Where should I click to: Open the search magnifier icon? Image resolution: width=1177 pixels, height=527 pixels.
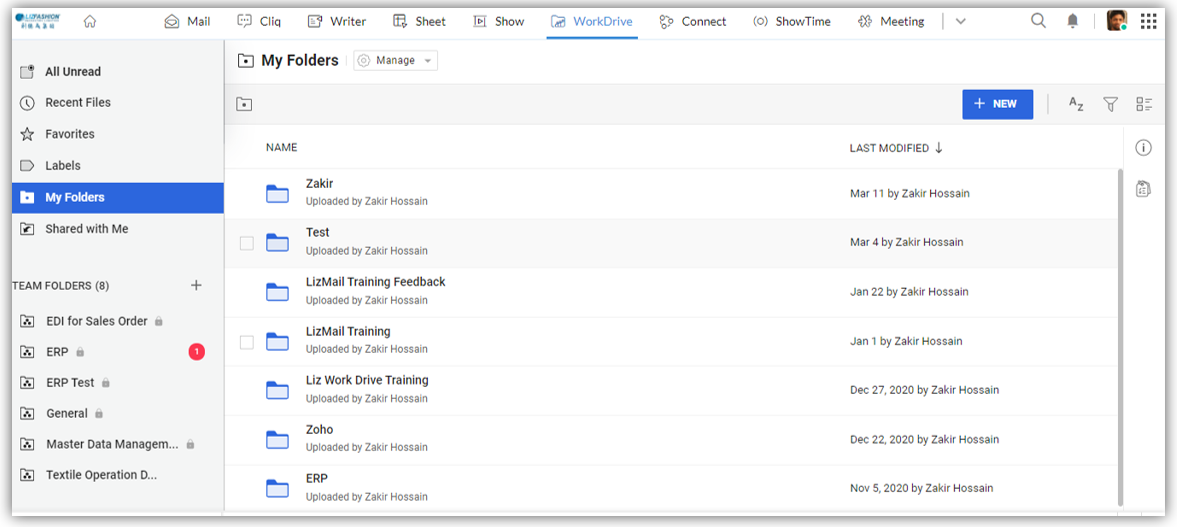pos(1038,21)
